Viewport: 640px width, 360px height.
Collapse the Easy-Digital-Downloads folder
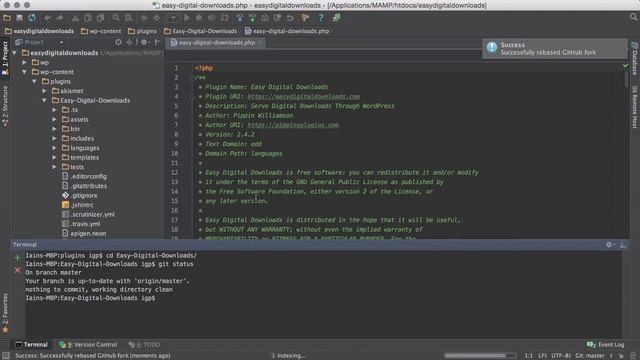pos(44,100)
